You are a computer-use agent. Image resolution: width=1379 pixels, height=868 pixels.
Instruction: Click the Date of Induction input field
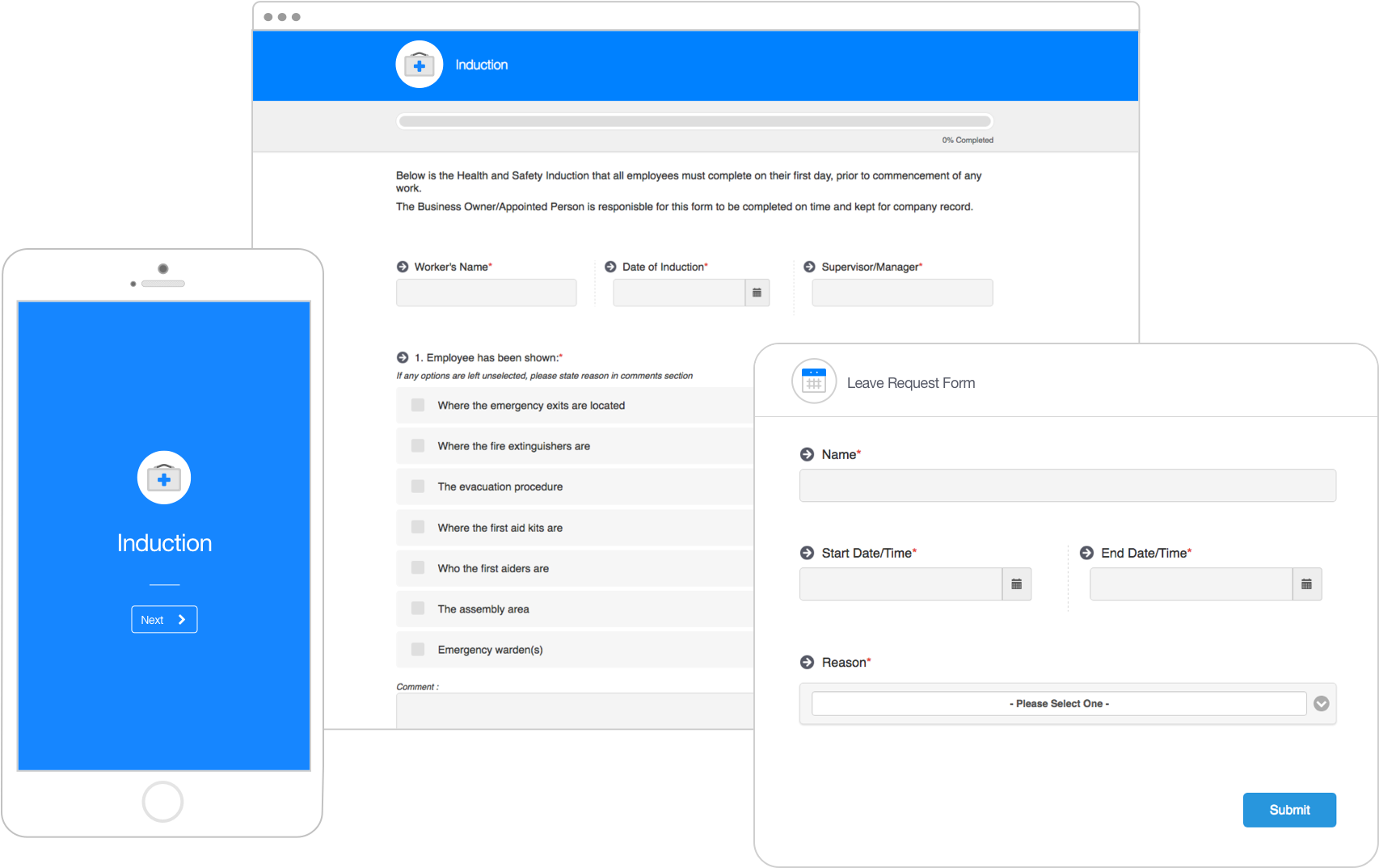coord(679,293)
